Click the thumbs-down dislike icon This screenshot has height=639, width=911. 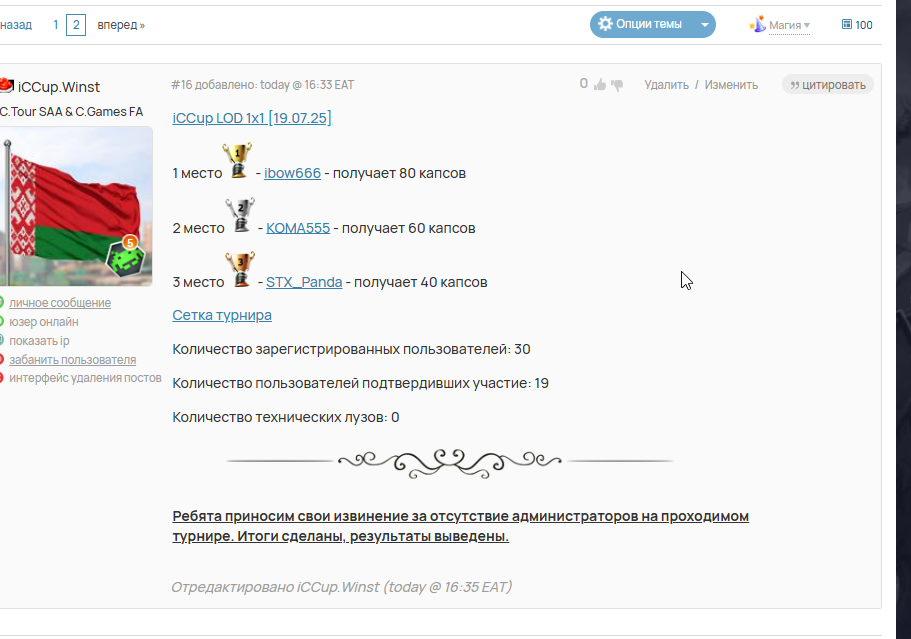pyautogui.click(x=617, y=85)
